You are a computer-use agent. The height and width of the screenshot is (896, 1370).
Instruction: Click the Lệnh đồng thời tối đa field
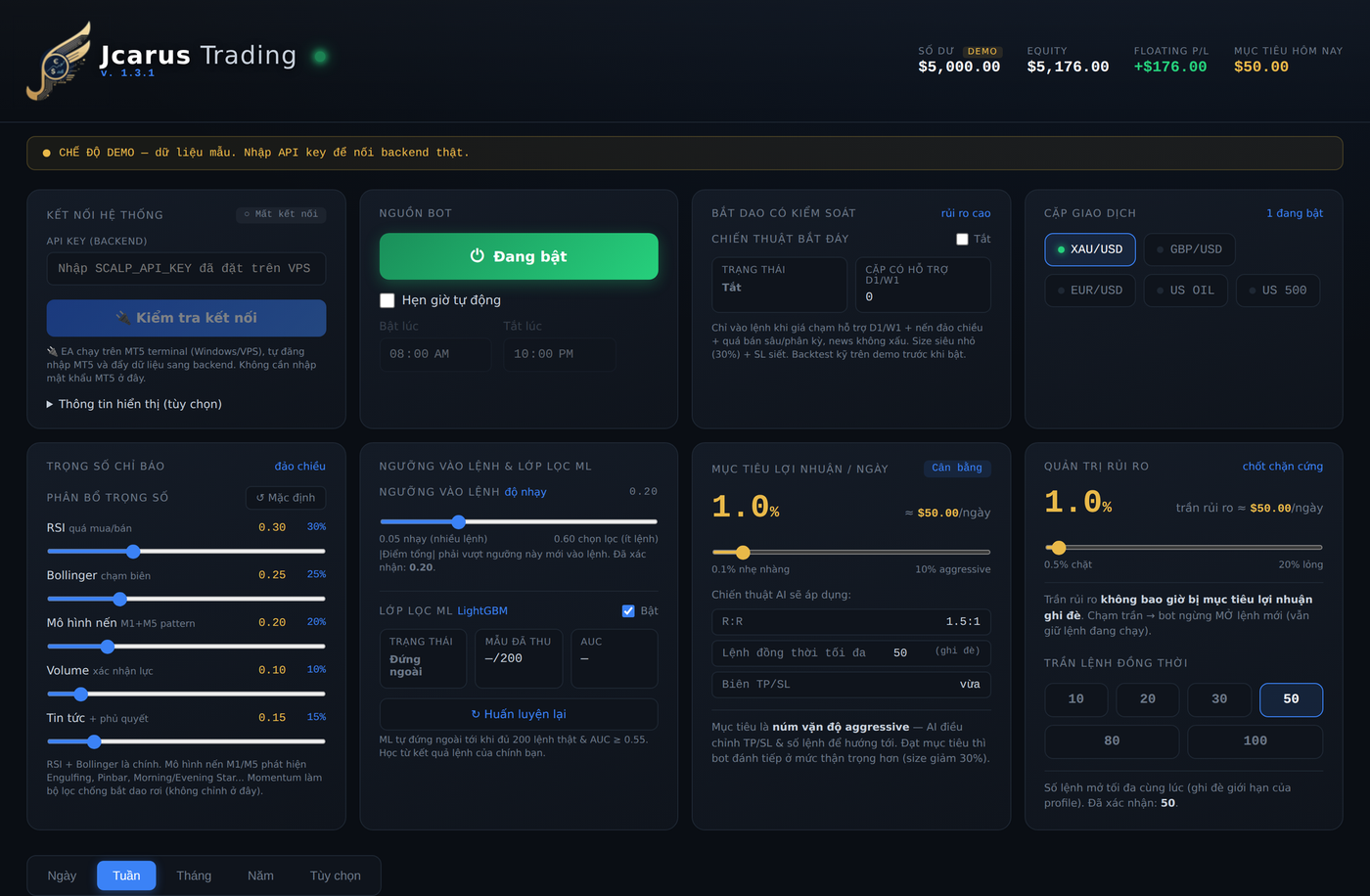pyautogui.click(x=851, y=652)
